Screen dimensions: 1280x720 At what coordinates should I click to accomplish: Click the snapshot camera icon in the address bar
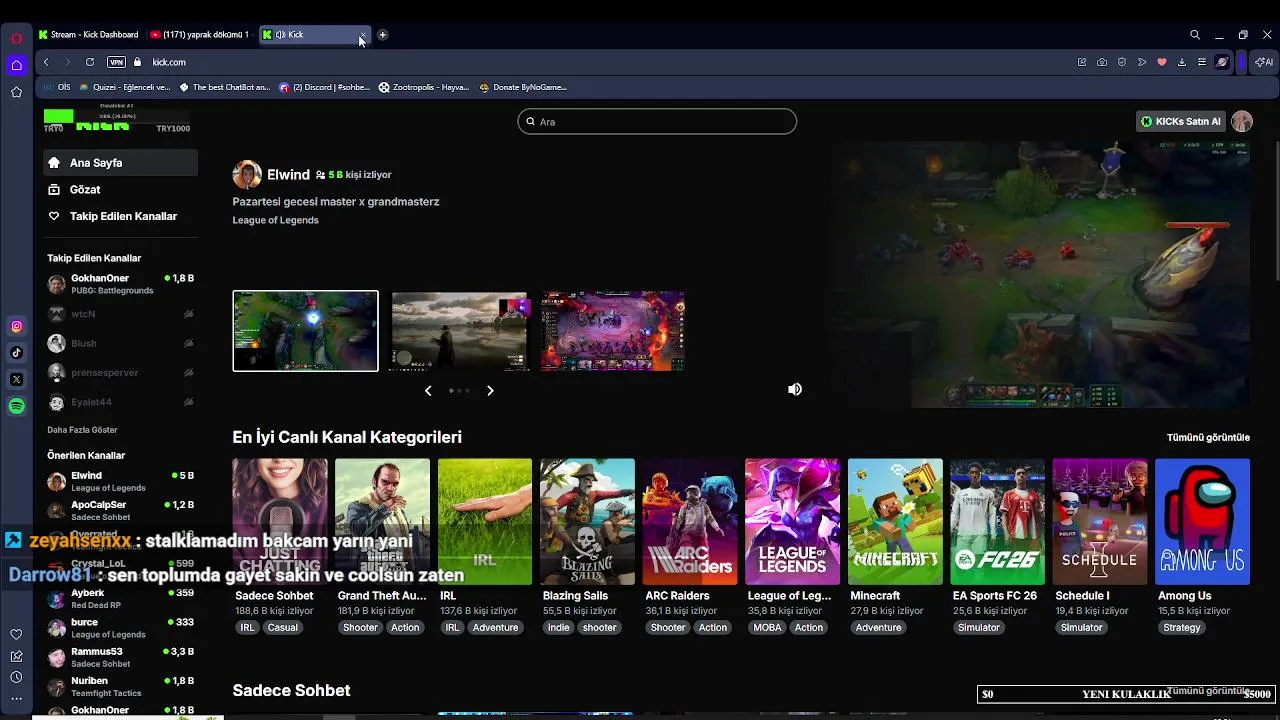1102,62
